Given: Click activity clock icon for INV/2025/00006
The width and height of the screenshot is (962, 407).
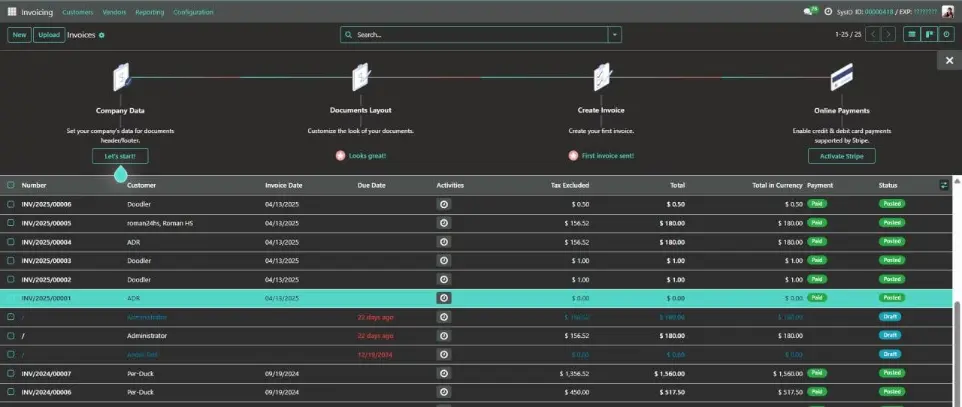Looking at the screenshot, I should click(x=444, y=204).
